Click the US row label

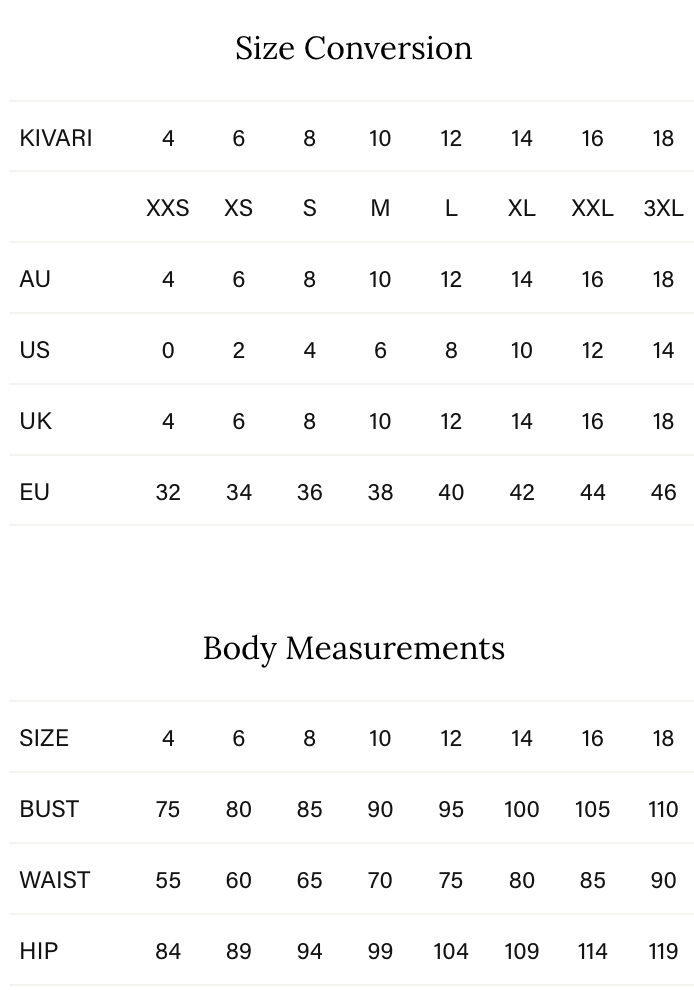tap(35, 350)
